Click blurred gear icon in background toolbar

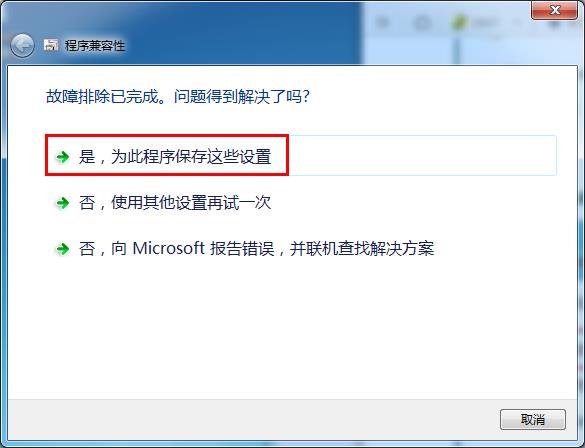coord(422,24)
